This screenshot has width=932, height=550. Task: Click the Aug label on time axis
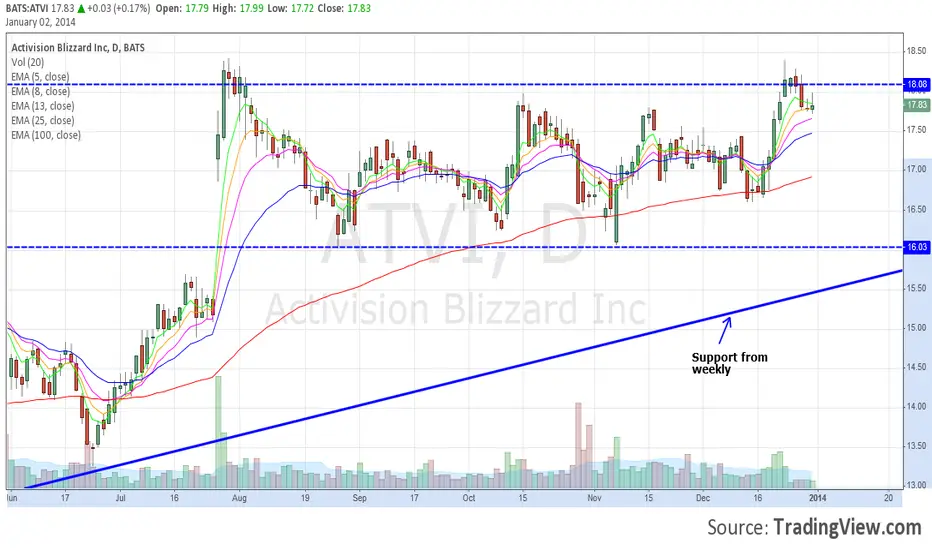239,498
